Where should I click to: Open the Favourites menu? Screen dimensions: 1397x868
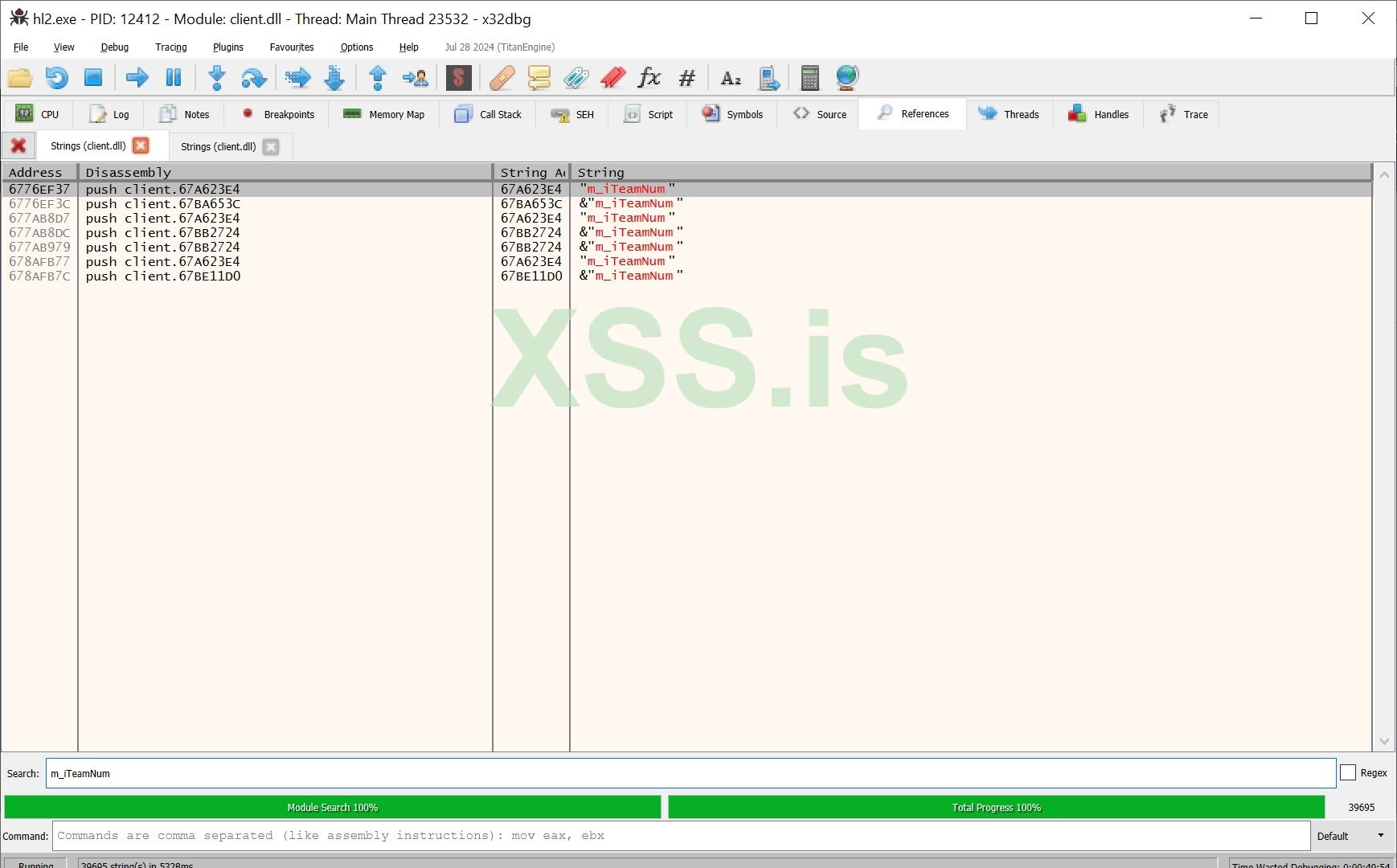click(x=292, y=47)
